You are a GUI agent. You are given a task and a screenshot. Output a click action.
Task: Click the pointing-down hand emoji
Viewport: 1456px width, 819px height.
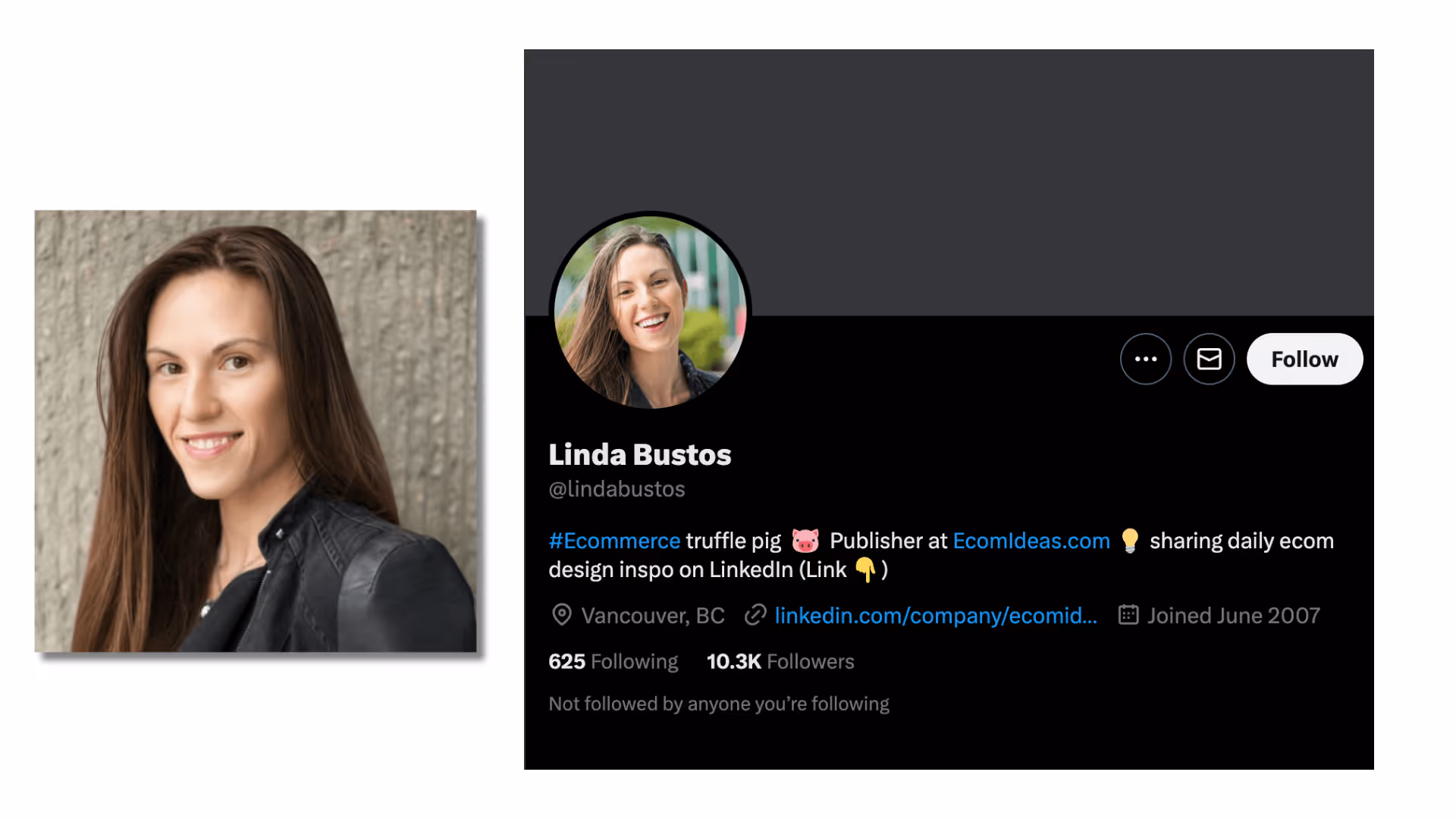(865, 570)
